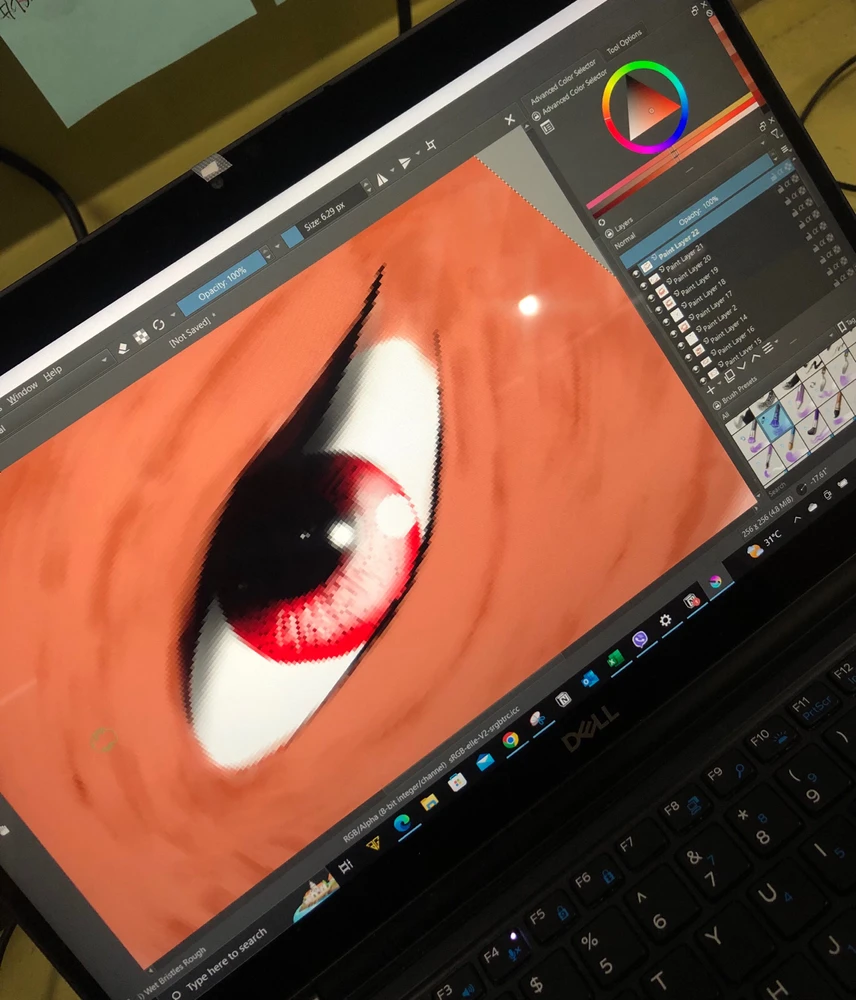The height and width of the screenshot is (1000, 856).
Task: Click the add new layer plus icon
Action: (712, 390)
